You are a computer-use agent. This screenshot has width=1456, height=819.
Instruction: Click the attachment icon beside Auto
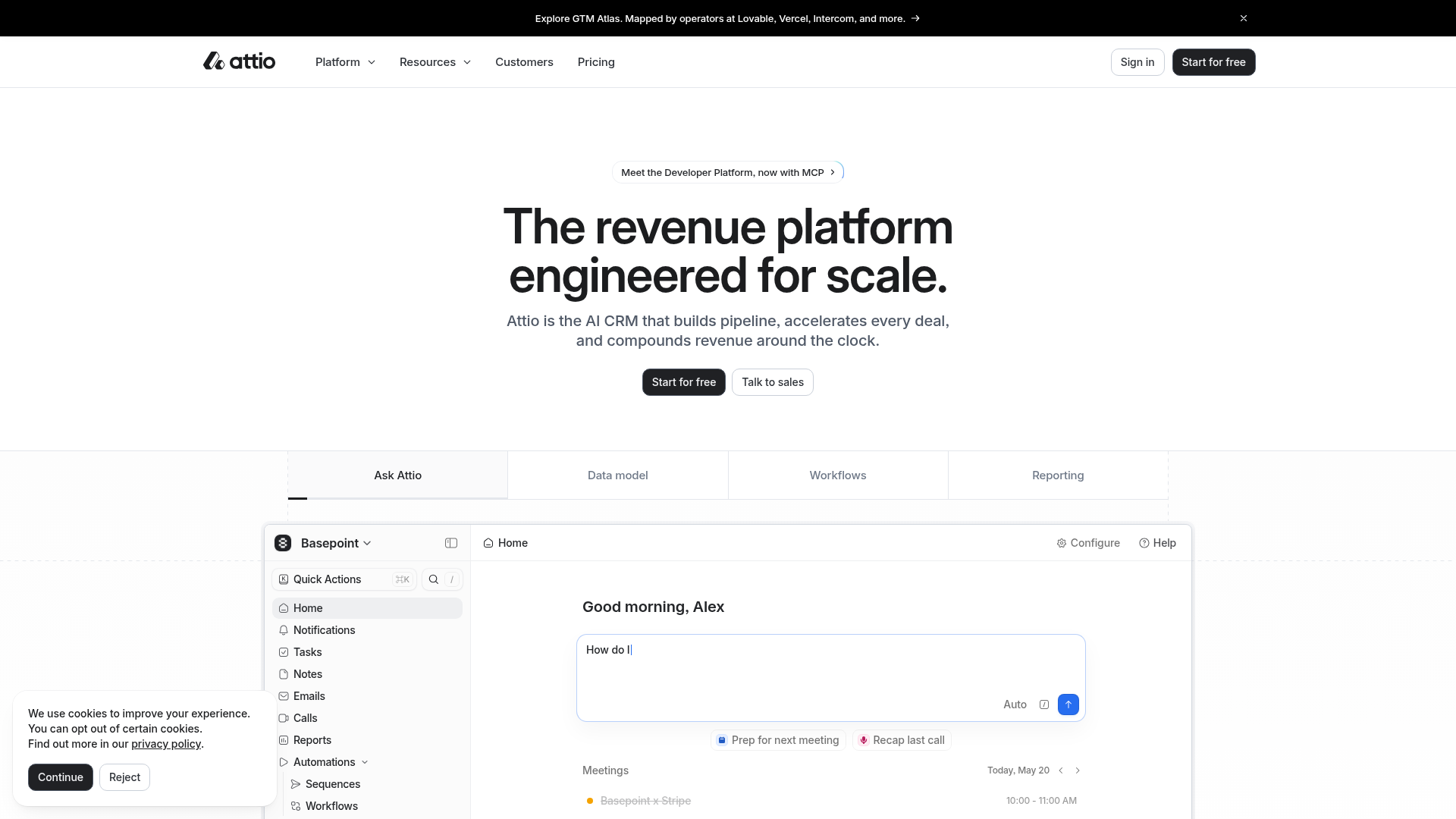[1044, 704]
